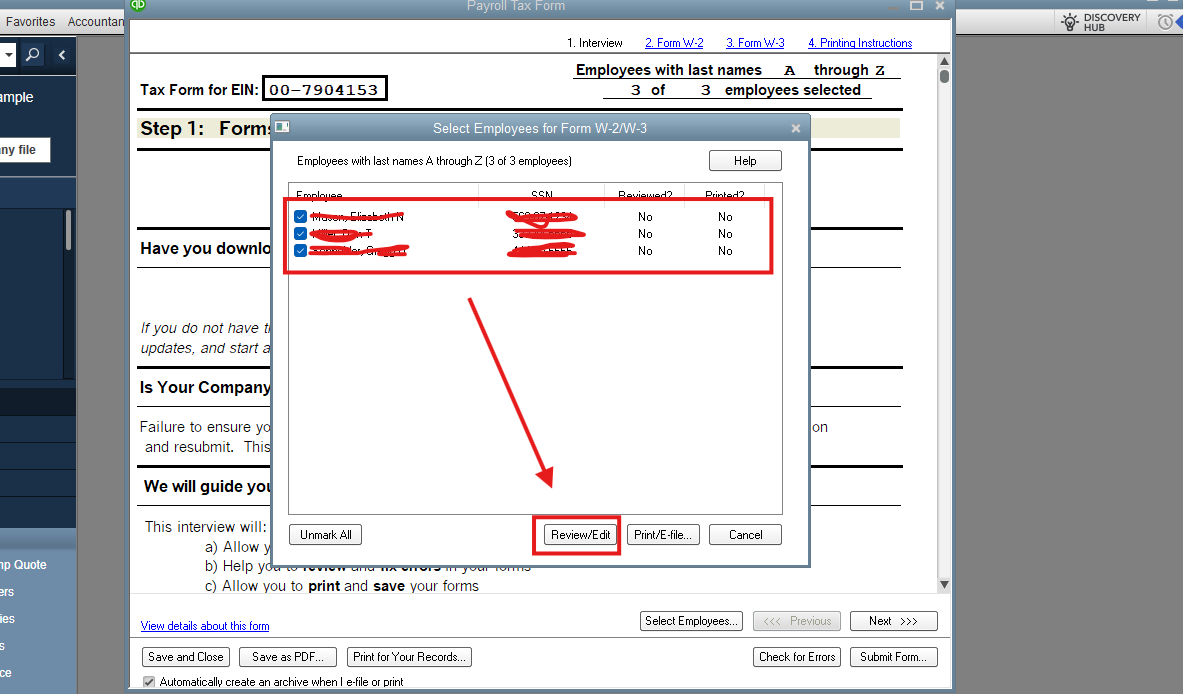Screen dimensions: 1183x694
Task: Click the left panel scrollbar thumb
Action: (x=68, y=230)
